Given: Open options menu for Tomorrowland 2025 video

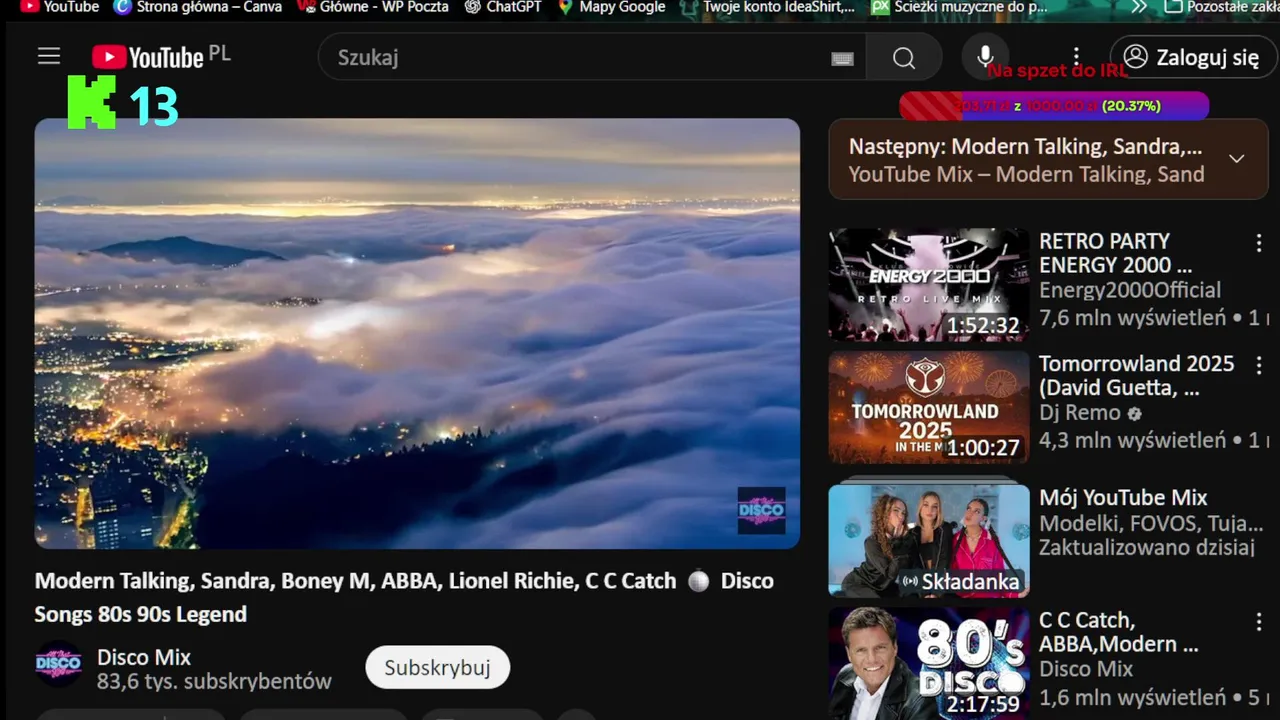Looking at the screenshot, I should [1258, 365].
